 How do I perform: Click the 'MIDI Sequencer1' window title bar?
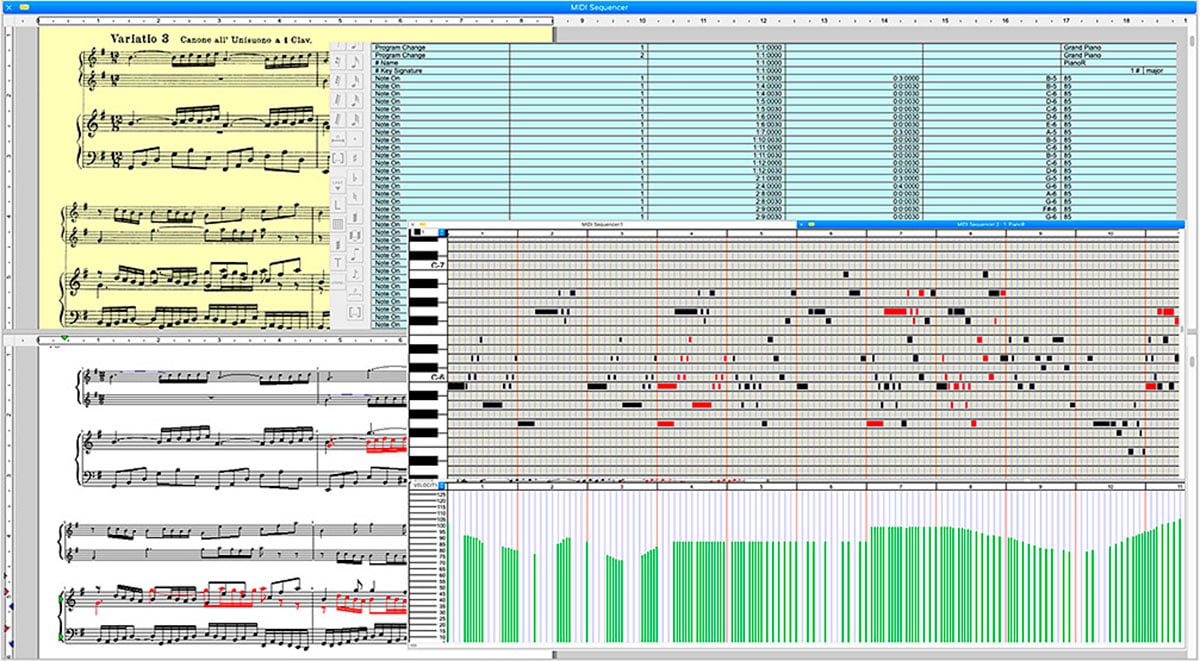pos(602,224)
